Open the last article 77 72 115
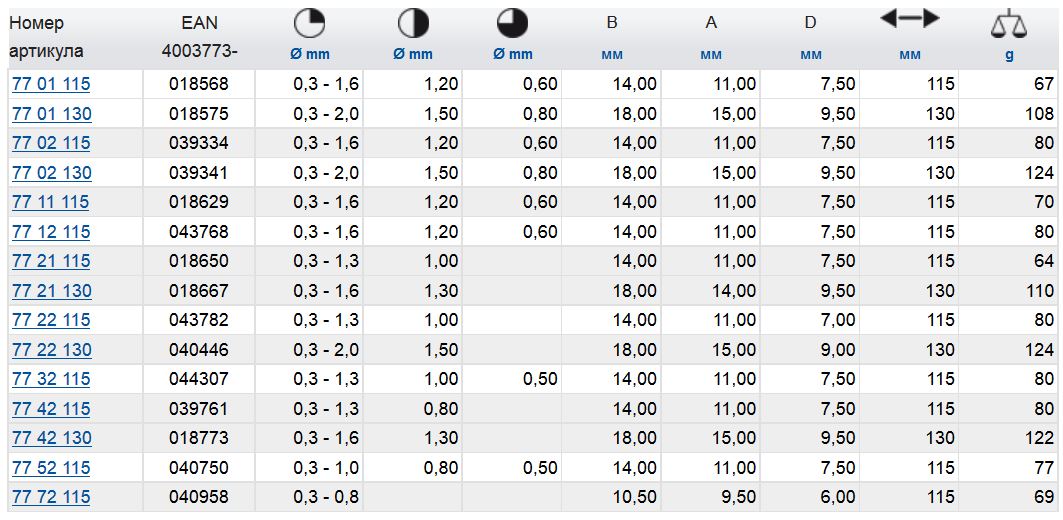 pyautogui.click(x=50, y=497)
